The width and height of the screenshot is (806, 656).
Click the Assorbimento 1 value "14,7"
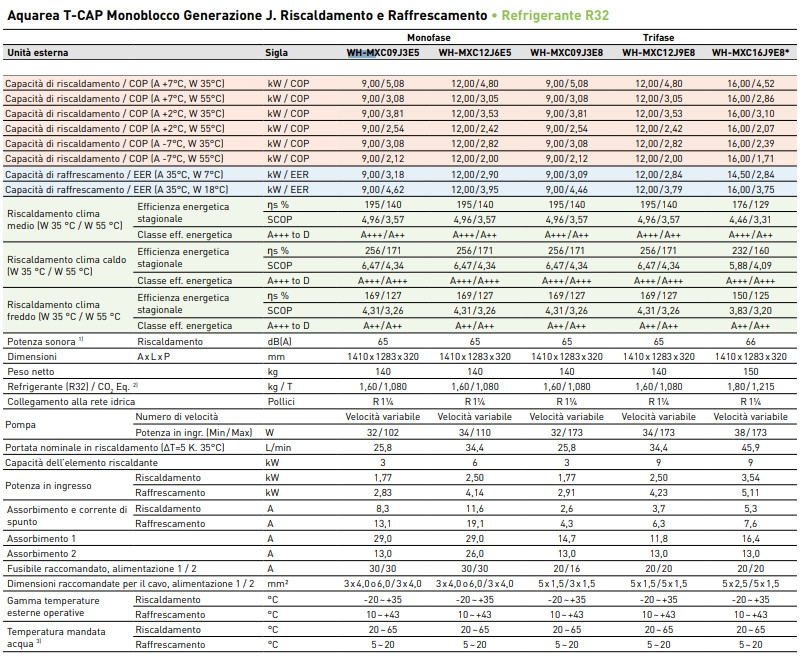coord(567,538)
